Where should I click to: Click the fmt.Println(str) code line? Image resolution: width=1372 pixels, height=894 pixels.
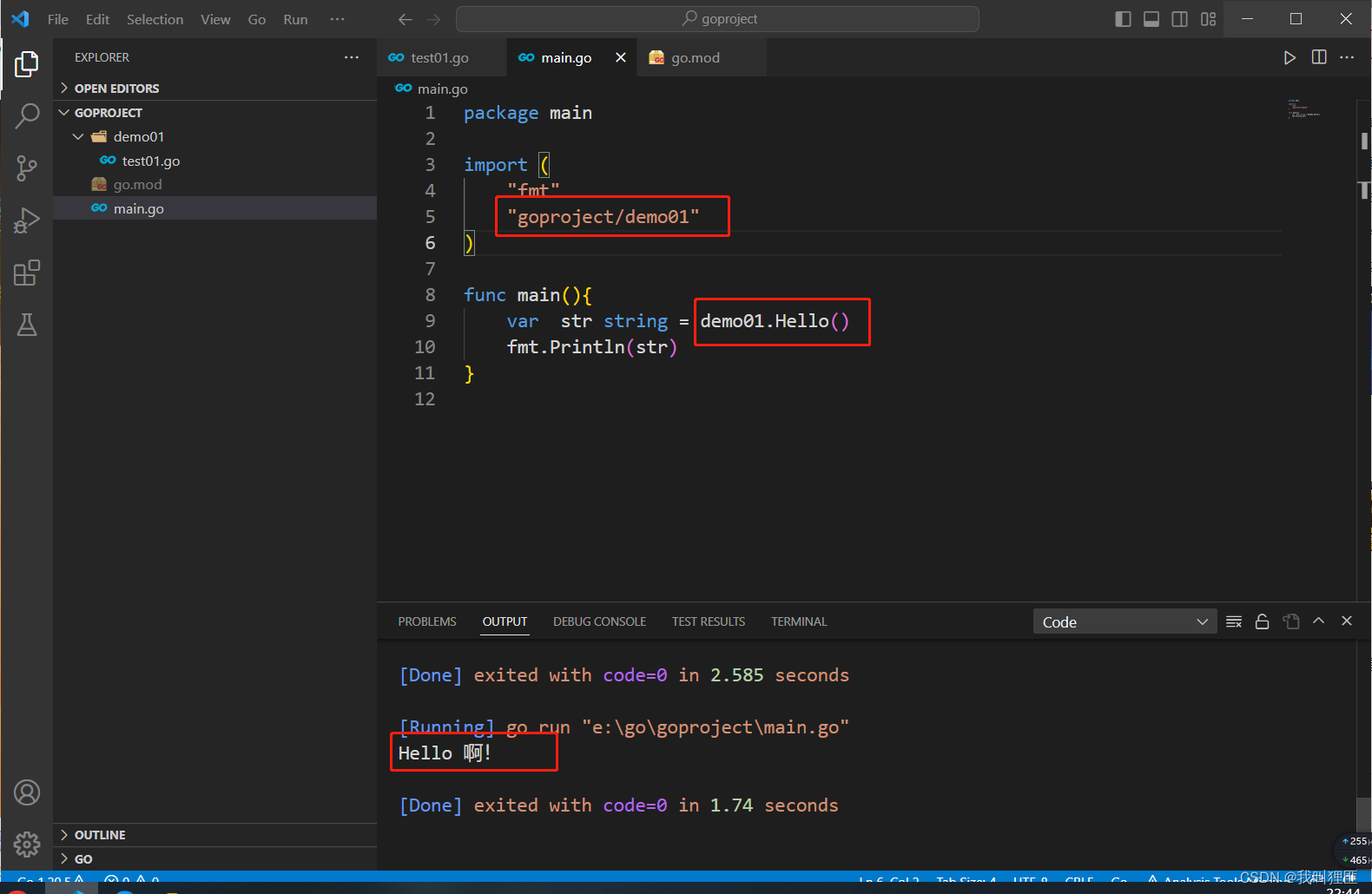[591, 347]
